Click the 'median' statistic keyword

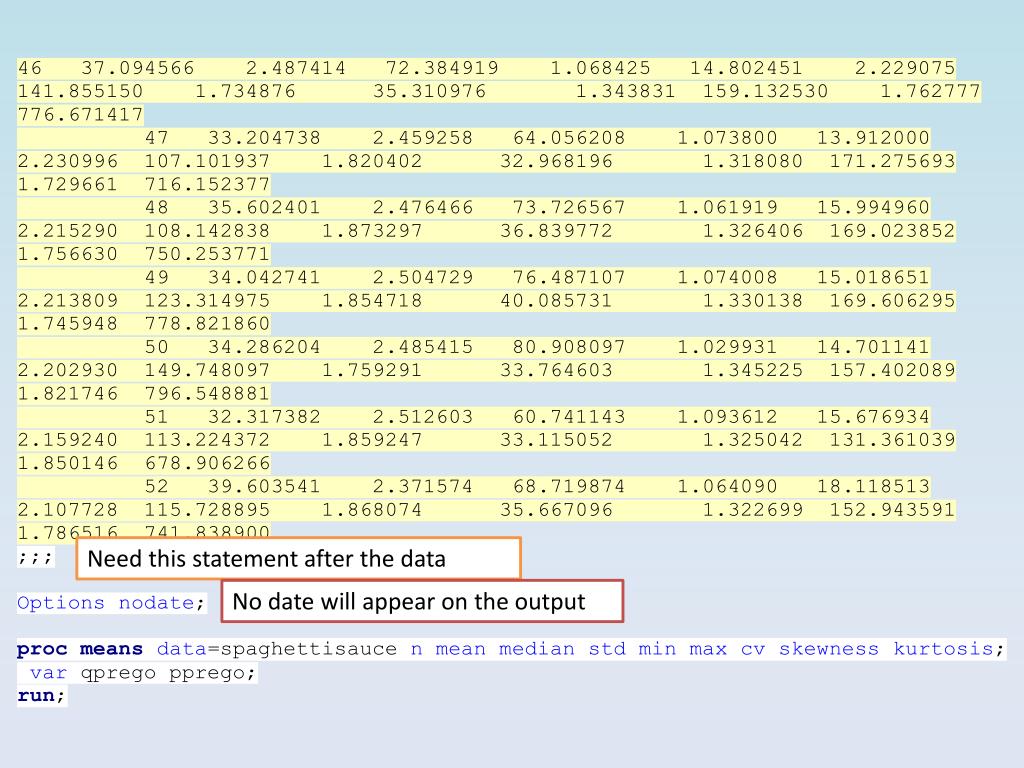coord(537,649)
